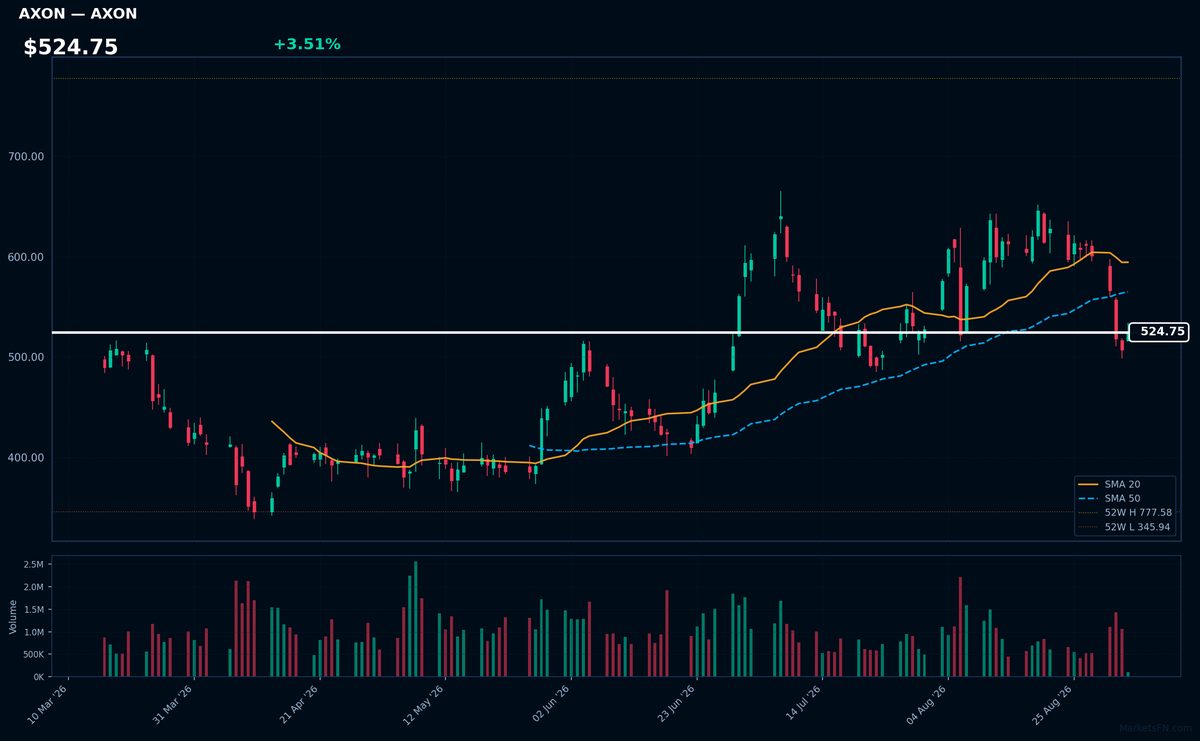
Task: Click the 52W L 345.94 legend entry
Action: tap(1124, 526)
